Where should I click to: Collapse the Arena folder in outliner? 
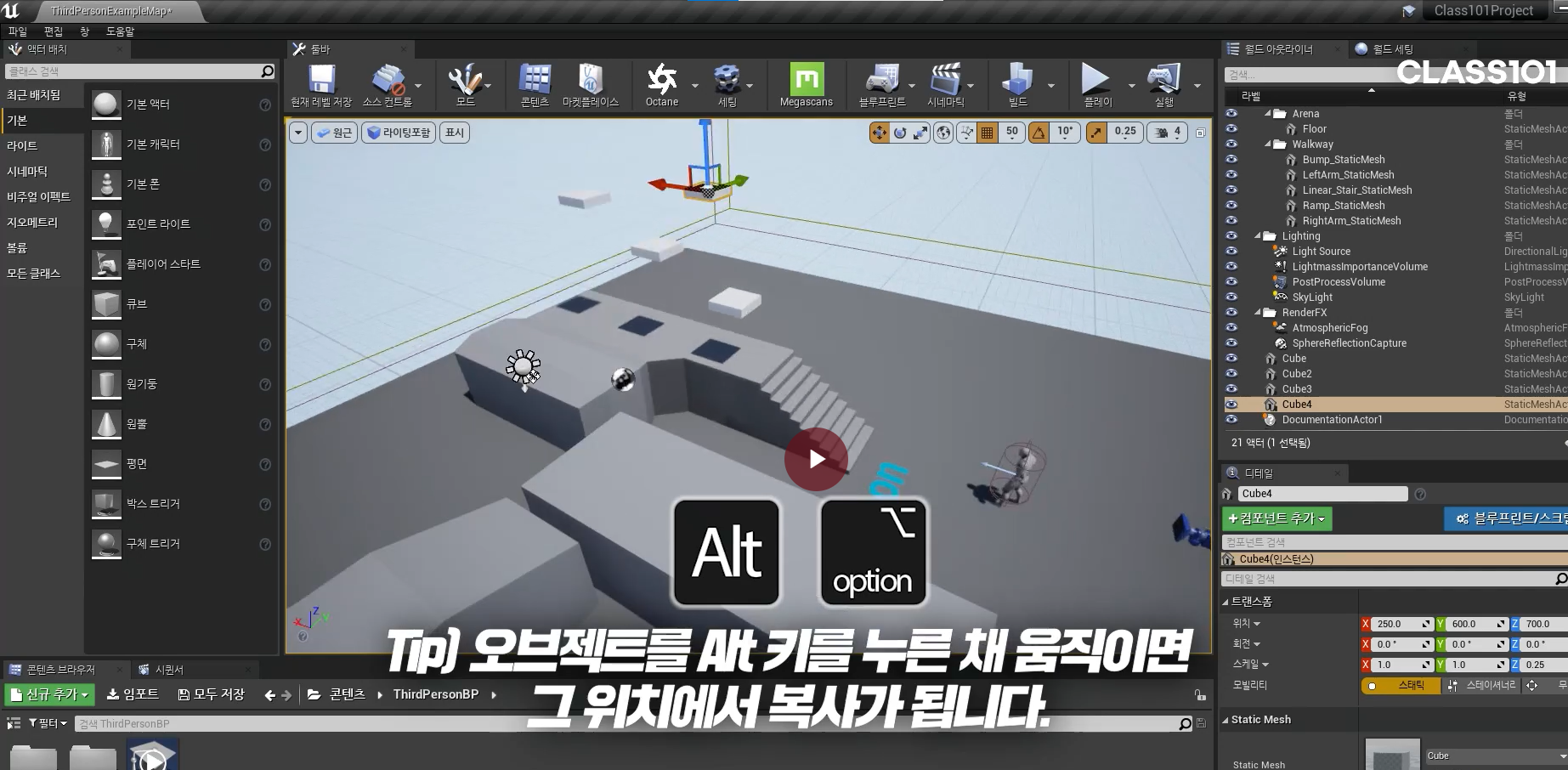[x=1268, y=113]
